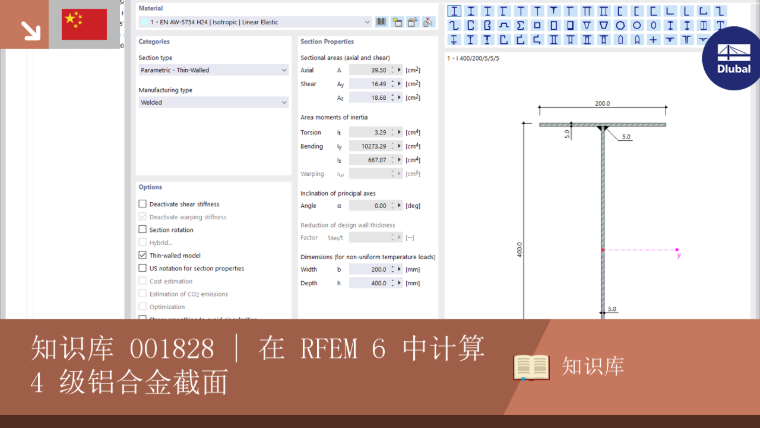Select the first I-section shape icon
760x428 pixels.
click(454, 11)
